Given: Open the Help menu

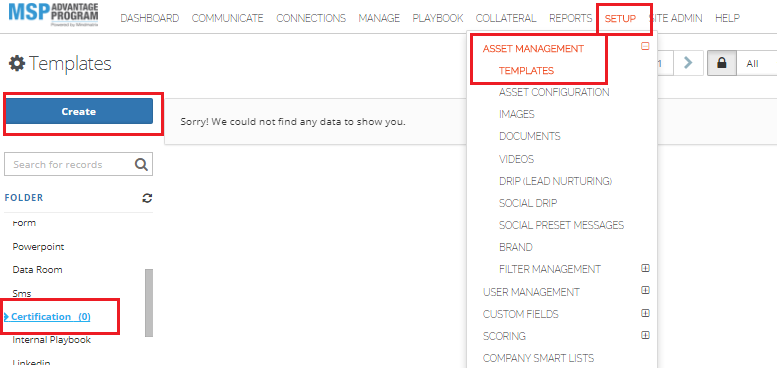Looking at the screenshot, I should 727,18.
